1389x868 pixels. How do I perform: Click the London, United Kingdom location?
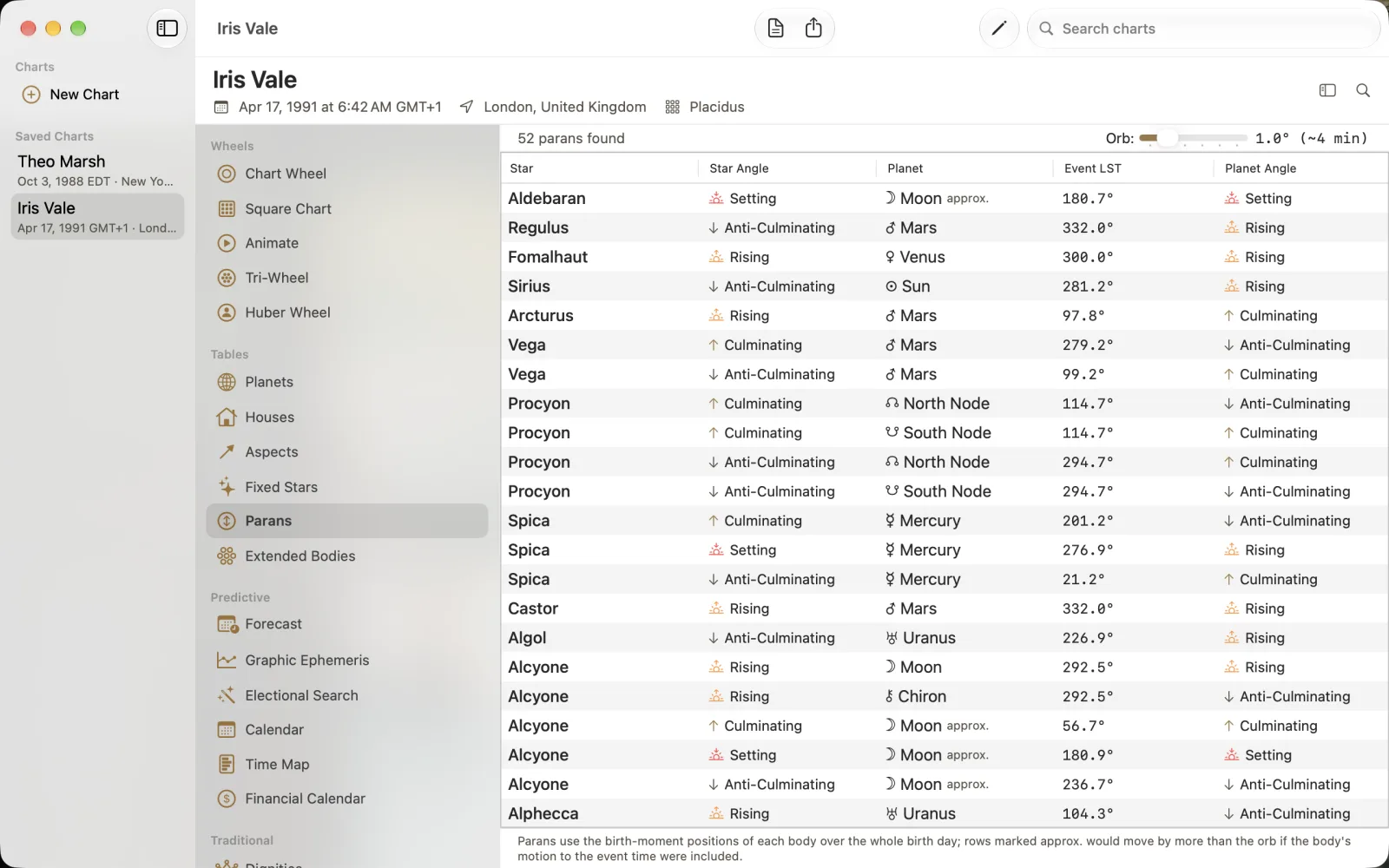click(565, 107)
